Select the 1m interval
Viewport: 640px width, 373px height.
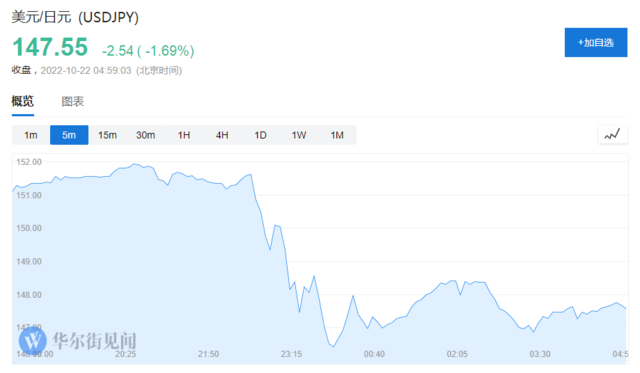click(x=31, y=135)
